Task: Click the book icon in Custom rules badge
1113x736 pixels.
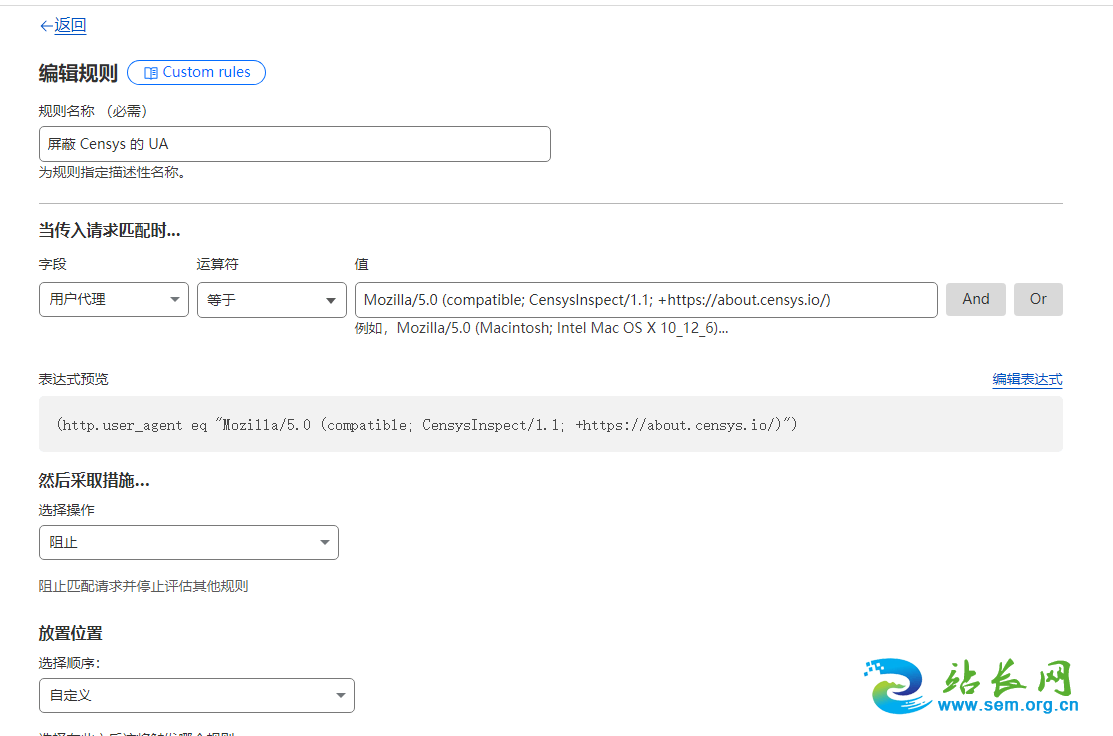Action: coord(150,72)
